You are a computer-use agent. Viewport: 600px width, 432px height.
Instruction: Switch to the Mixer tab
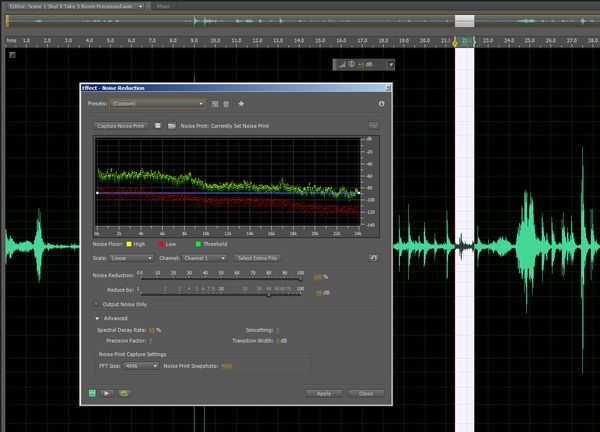163,6
